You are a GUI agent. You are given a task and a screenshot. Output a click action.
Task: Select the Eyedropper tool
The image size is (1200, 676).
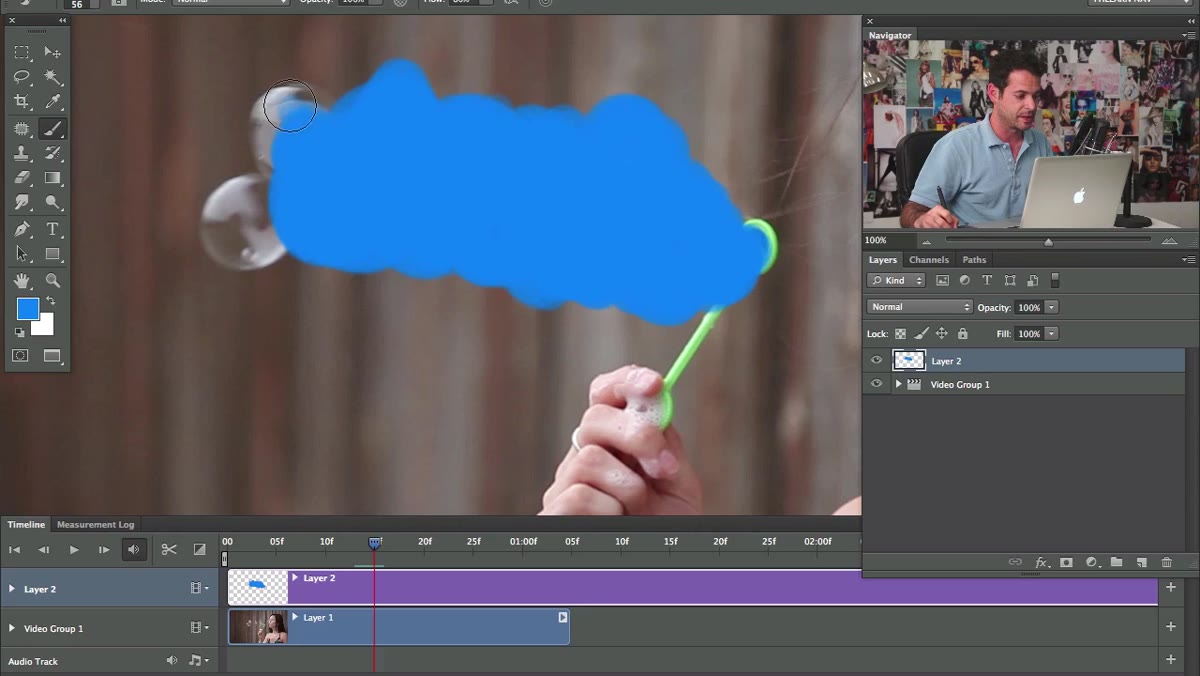(53, 102)
